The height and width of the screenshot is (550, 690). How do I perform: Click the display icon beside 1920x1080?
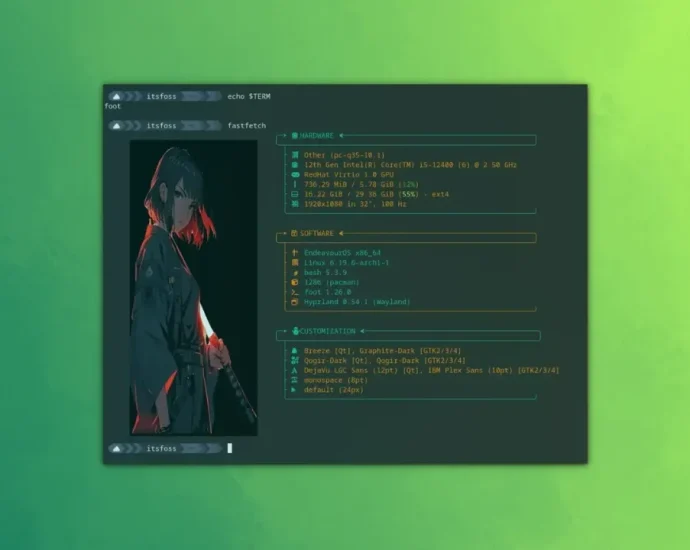tap(295, 204)
